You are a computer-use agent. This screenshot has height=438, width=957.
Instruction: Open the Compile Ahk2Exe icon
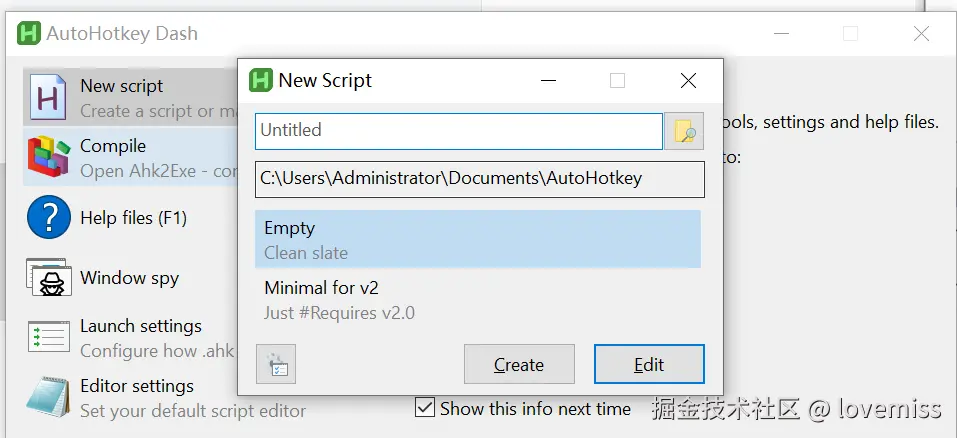(48, 157)
